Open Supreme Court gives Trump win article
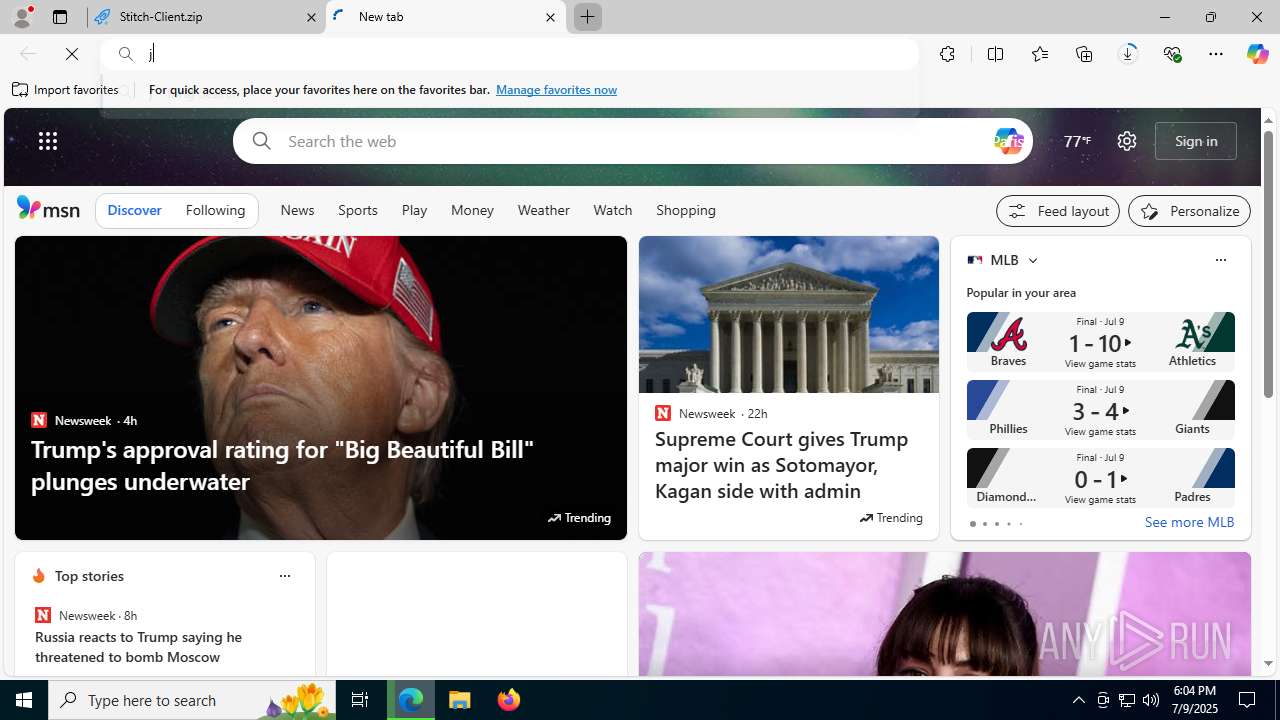Viewport: 1280px width, 720px height. click(782, 465)
